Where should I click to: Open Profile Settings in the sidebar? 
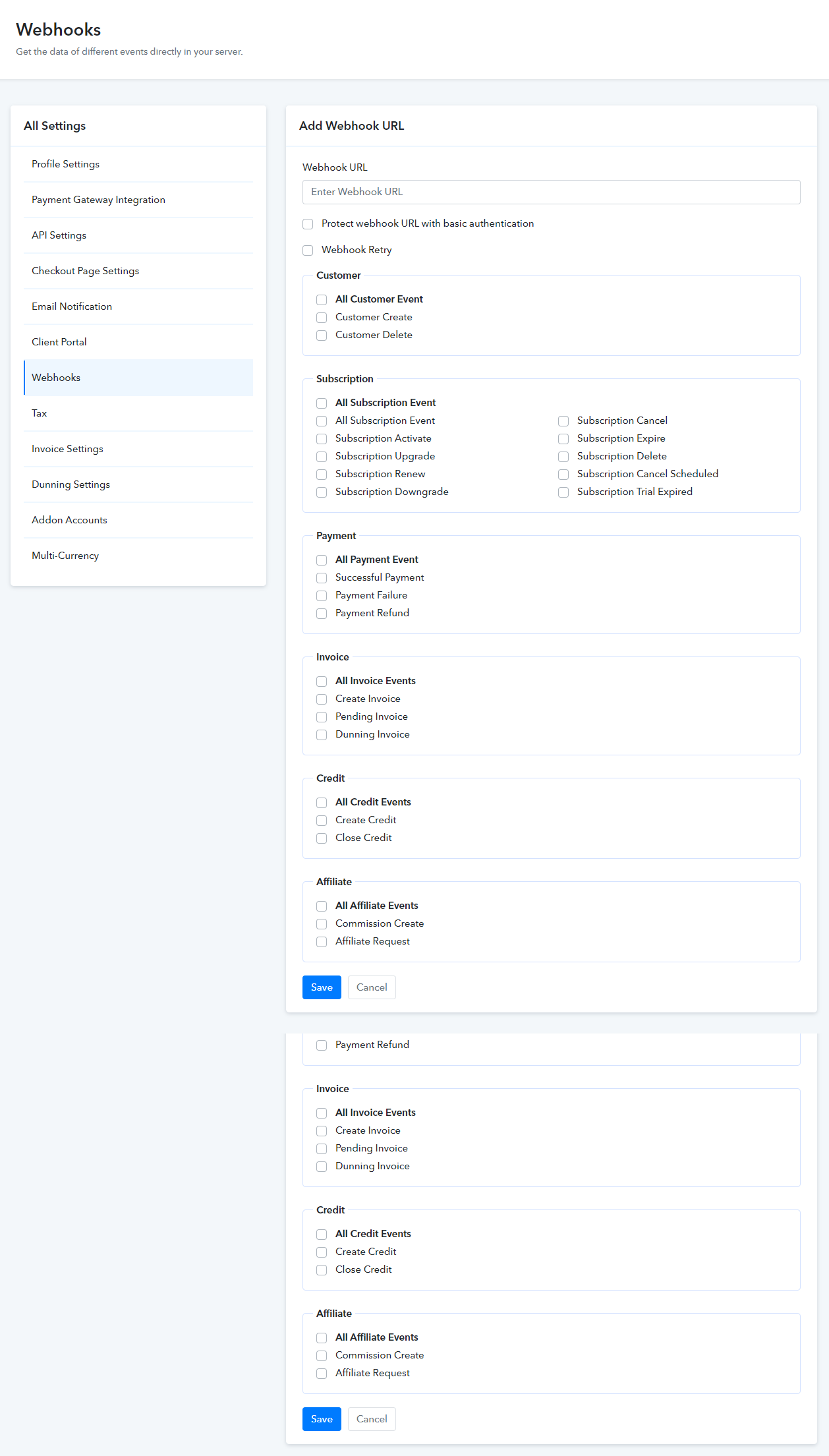(x=66, y=164)
